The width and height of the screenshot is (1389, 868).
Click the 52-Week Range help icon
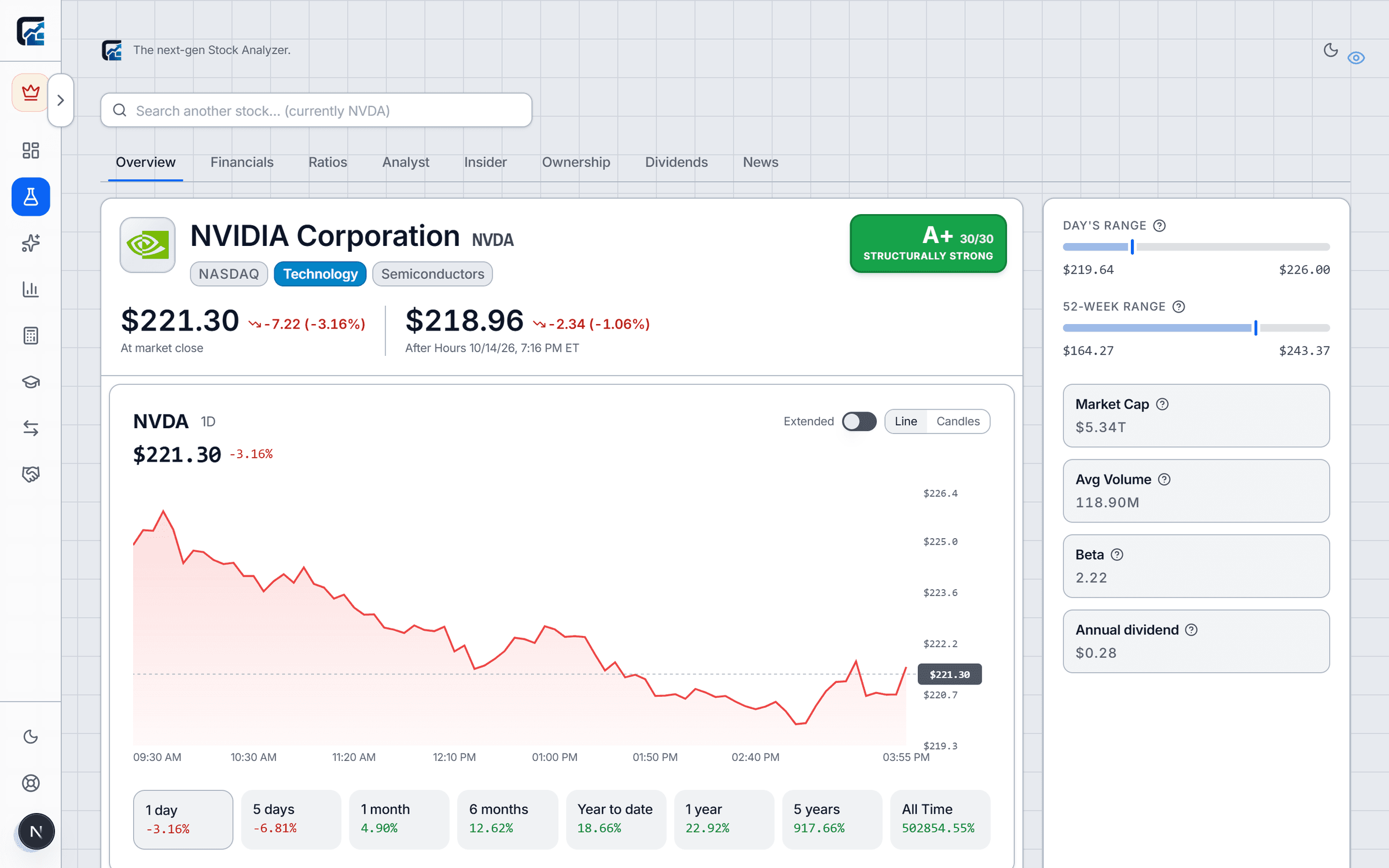click(1179, 307)
